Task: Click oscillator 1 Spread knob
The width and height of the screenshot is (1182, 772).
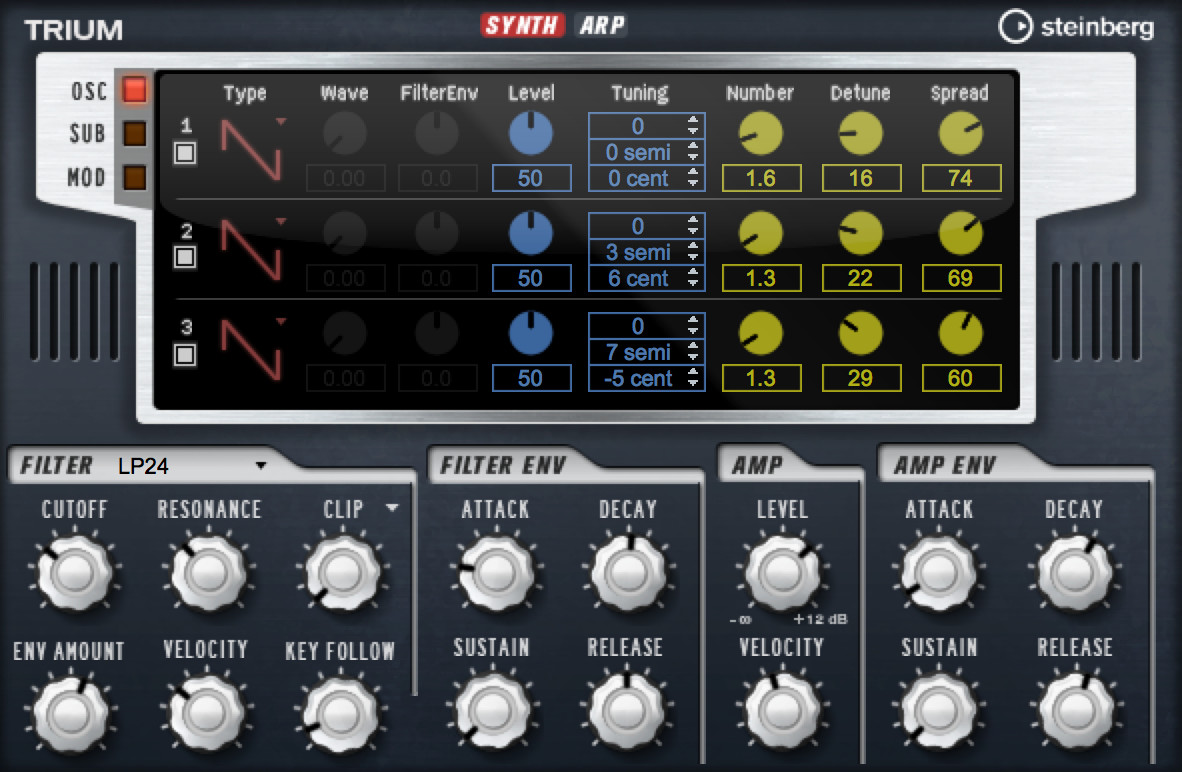Action: (960, 133)
